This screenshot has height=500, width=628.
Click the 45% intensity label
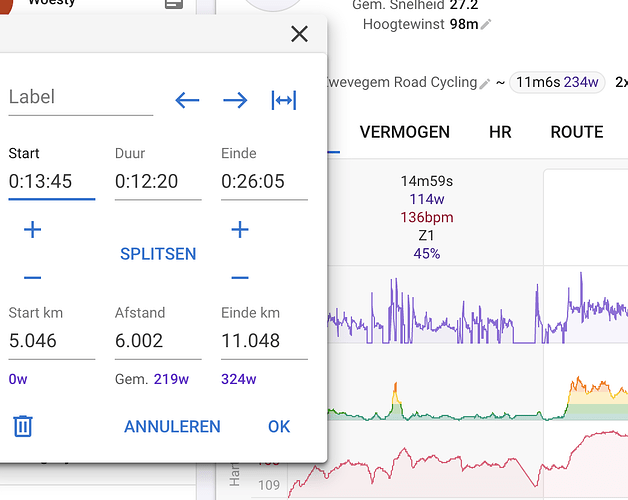[x=427, y=254]
